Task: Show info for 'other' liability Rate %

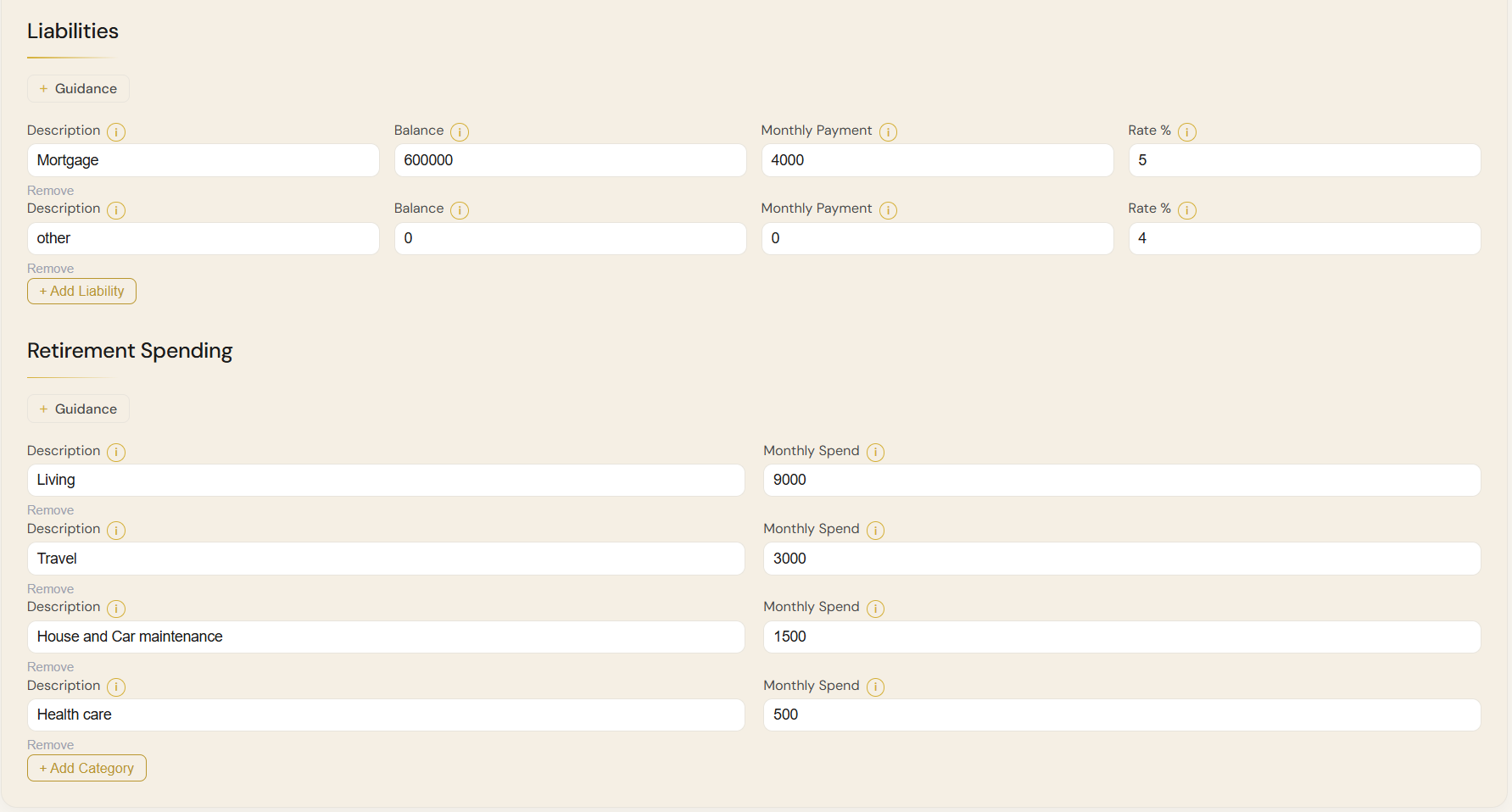Action: [x=1187, y=209]
